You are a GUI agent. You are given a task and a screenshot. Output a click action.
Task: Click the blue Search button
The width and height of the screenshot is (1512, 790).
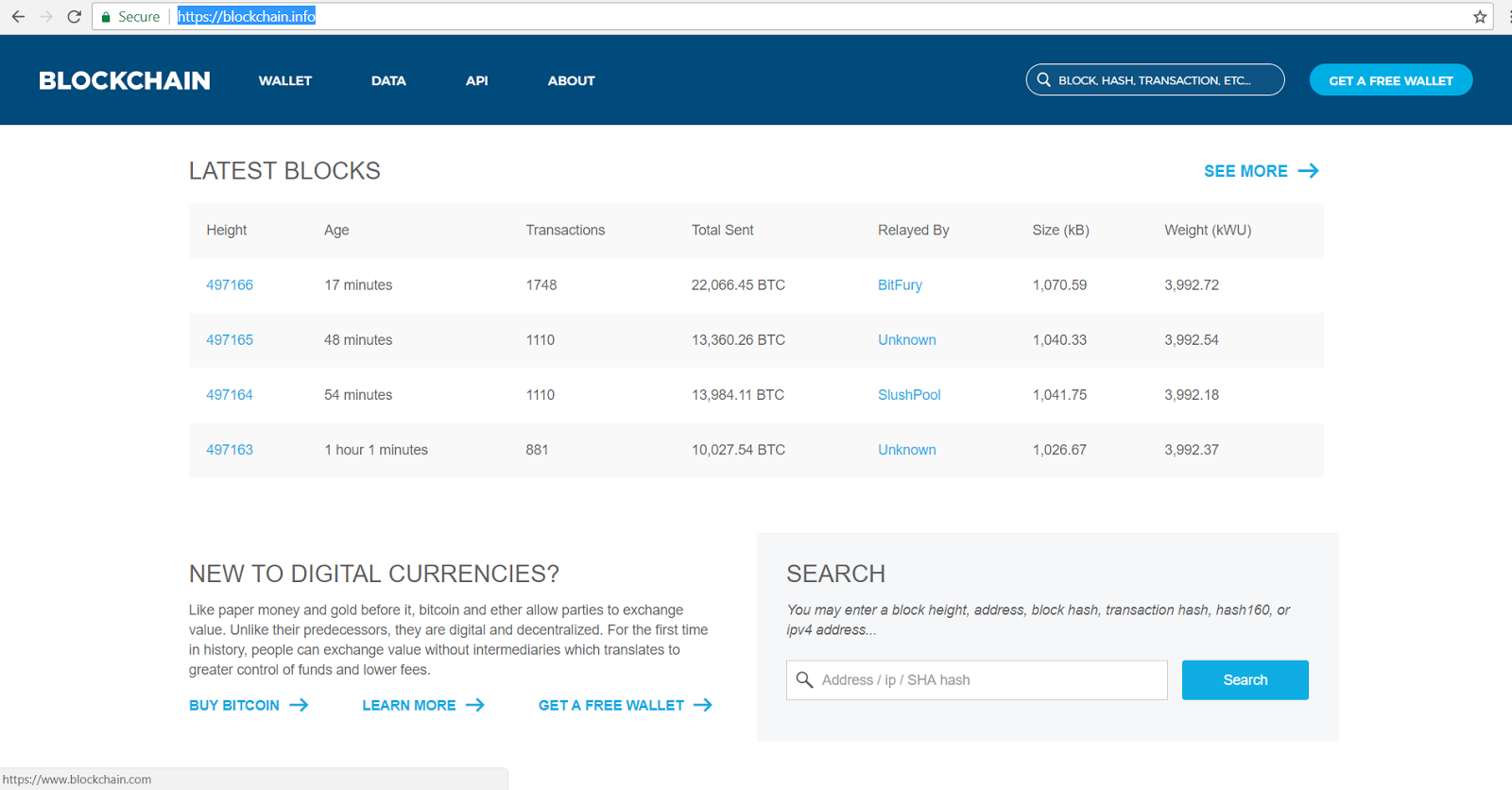(1246, 680)
